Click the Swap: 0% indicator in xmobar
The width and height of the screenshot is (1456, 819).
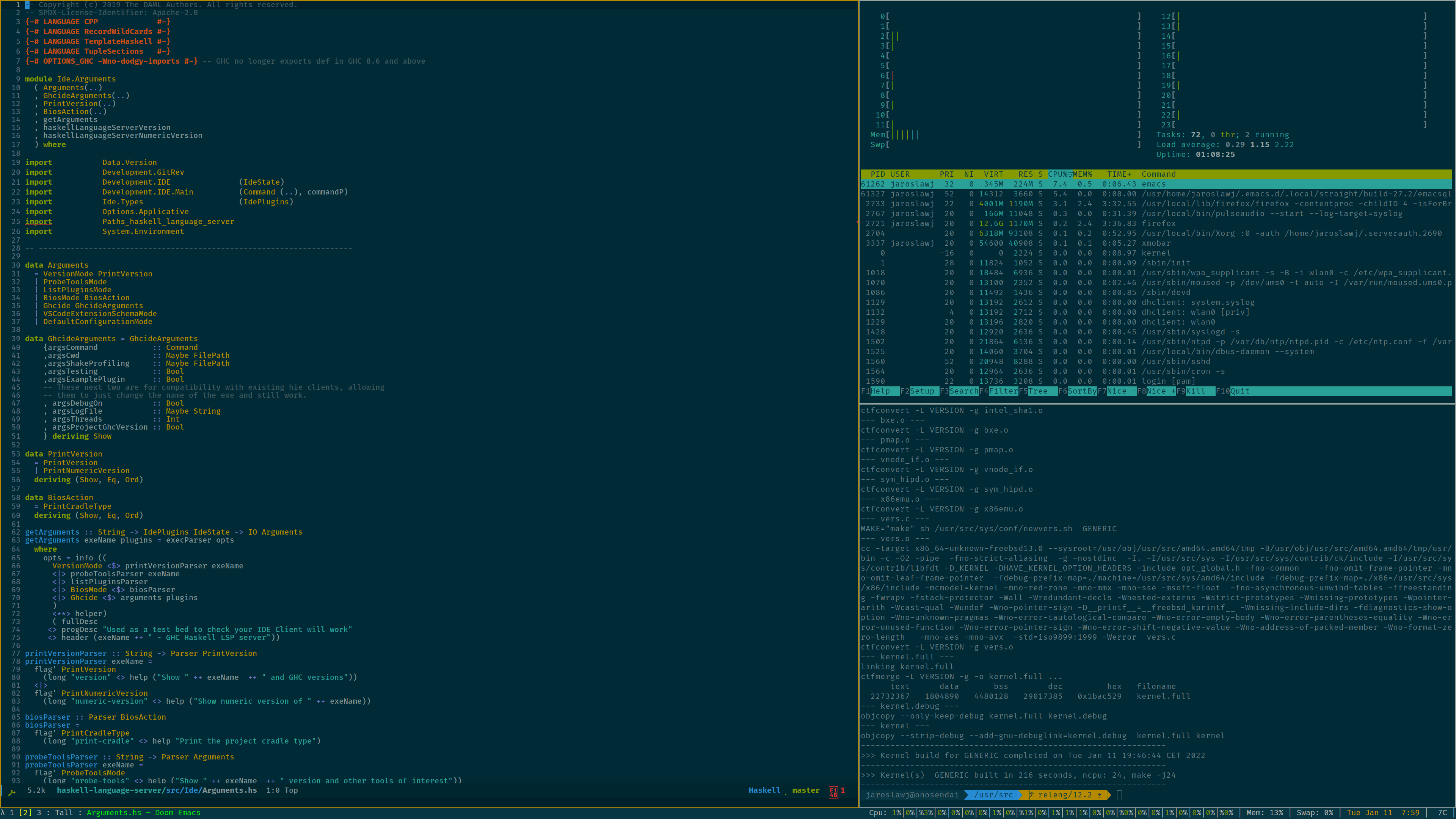pos(1315,813)
